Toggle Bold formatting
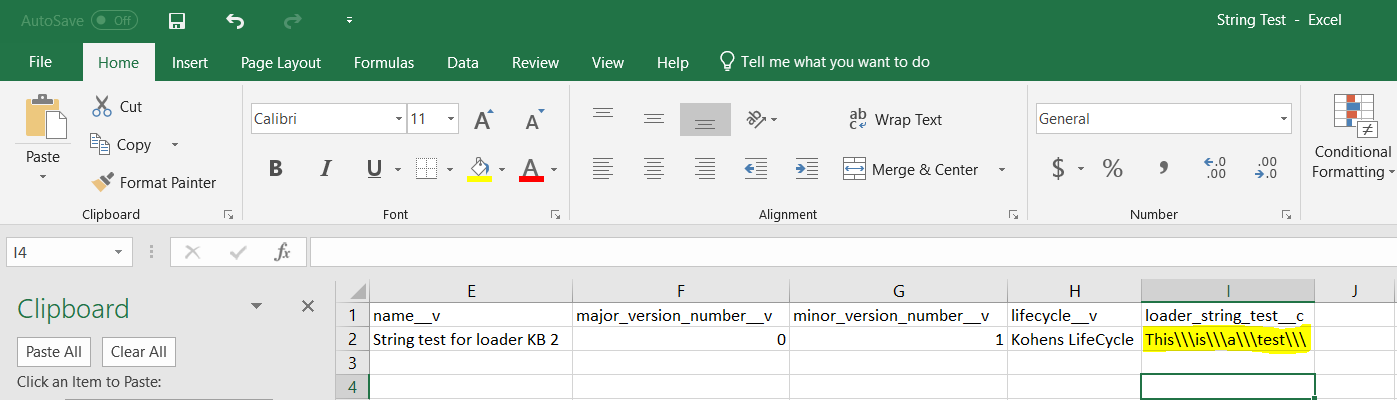1397x400 pixels. tap(275, 169)
